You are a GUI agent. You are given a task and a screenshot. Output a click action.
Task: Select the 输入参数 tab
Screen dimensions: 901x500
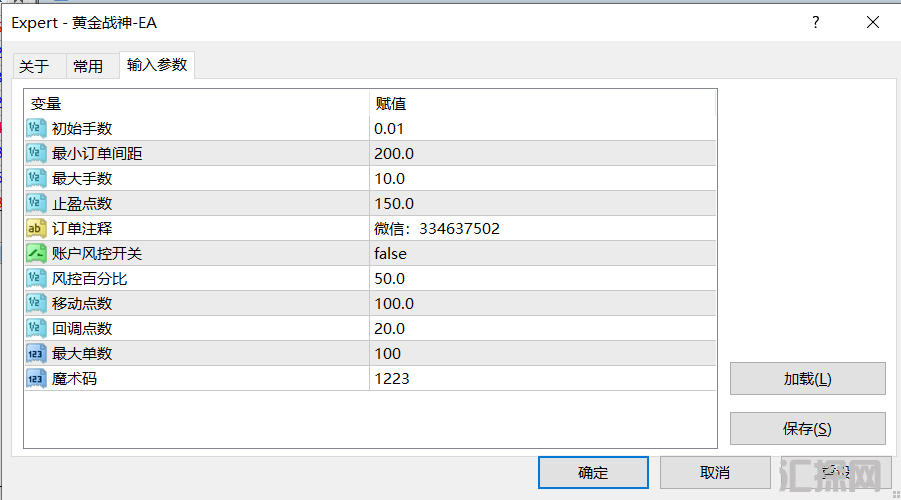coord(157,65)
